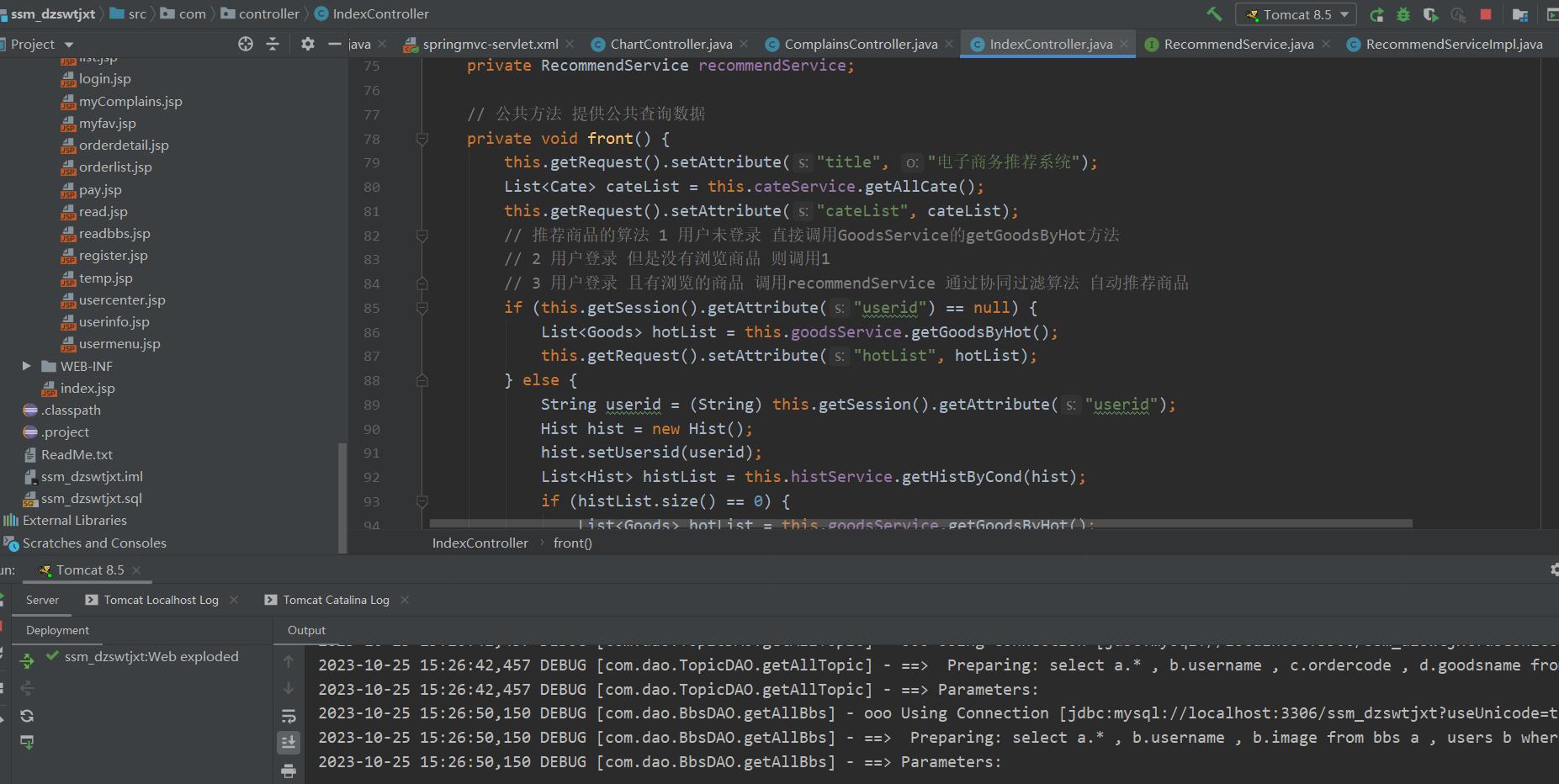The image size is (1559, 784).
Task: Open the Tomcat 8.5 run configuration dropdown
Action: coord(1296,14)
